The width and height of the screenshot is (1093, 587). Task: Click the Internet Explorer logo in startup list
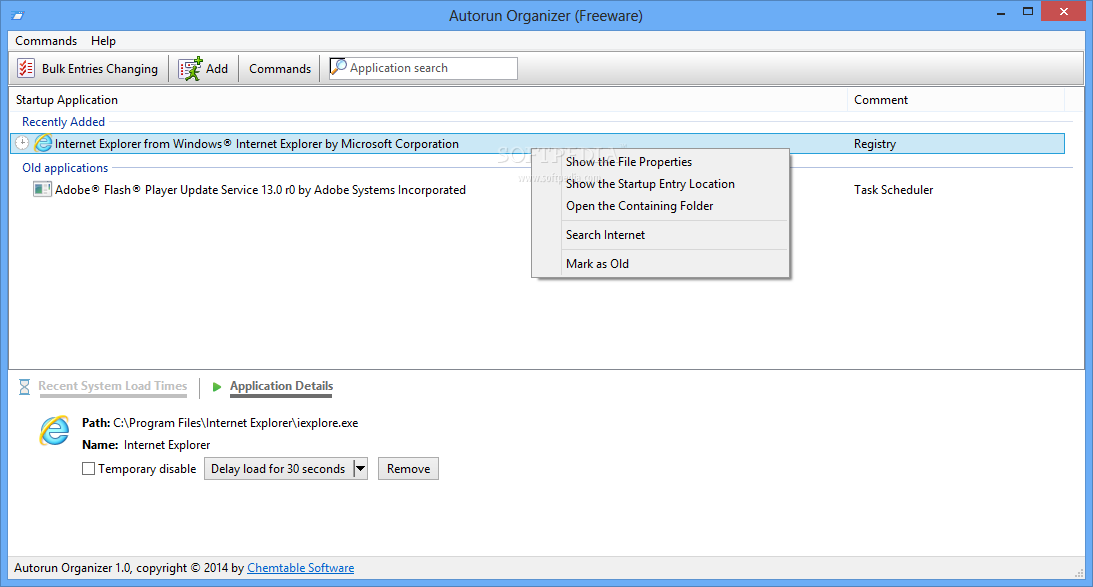(x=43, y=143)
